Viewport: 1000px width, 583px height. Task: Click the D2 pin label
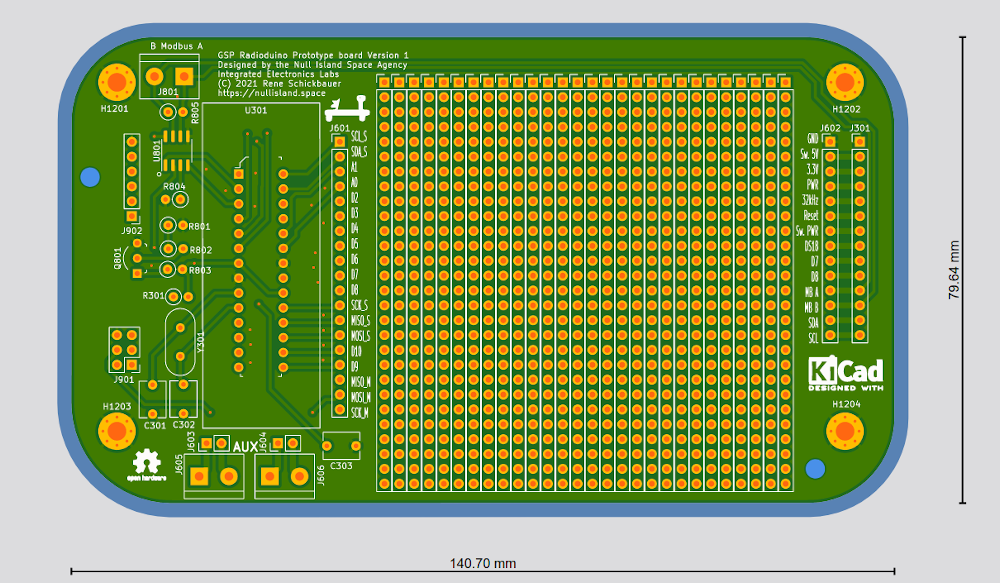click(x=355, y=198)
